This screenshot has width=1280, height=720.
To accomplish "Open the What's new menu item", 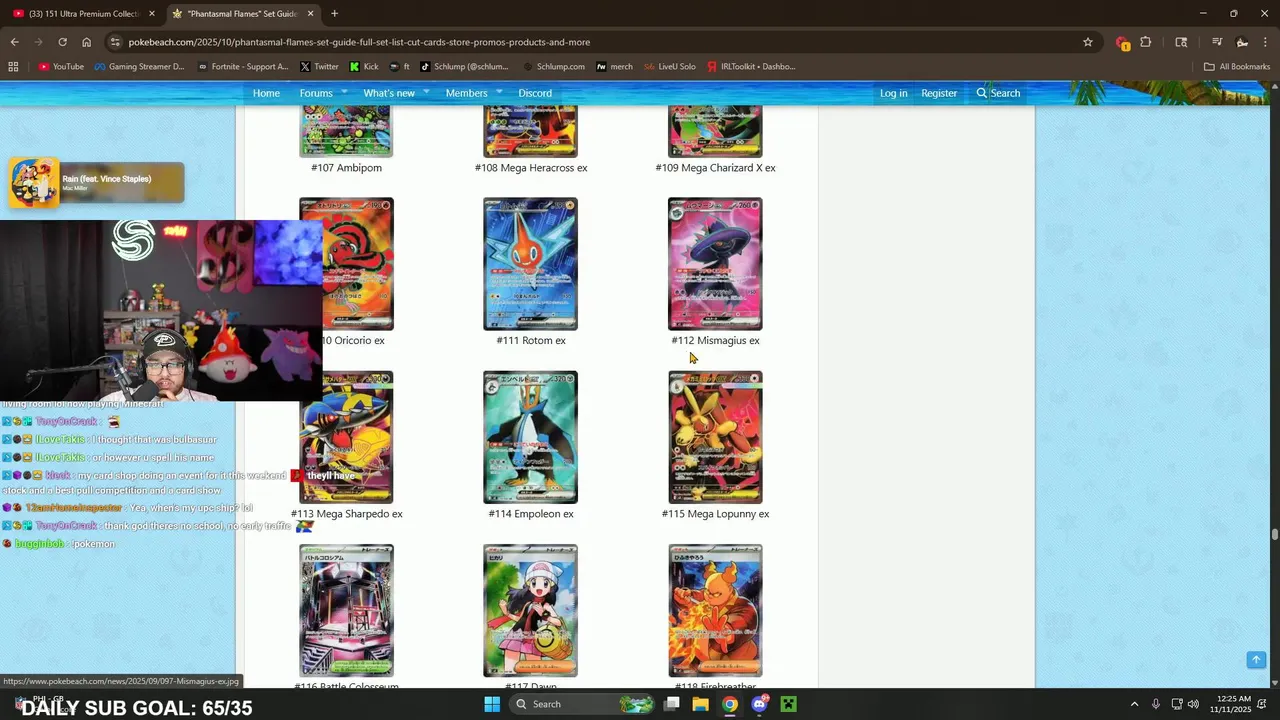I will pyautogui.click(x=389, y=93).
